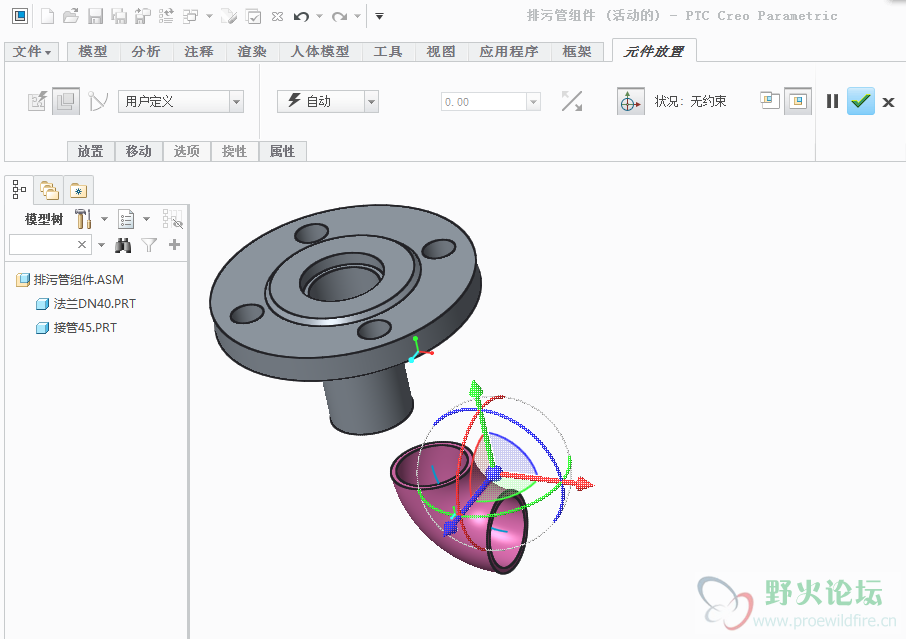Viewport: 906px width, 639px height.
Task: Open a file using the Open folder icon
Action: (x=71, y=16)
